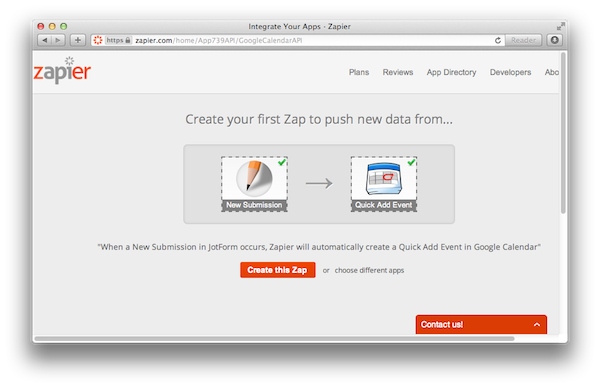Click the browser forward arrow
This screenshot has height=388, width=600.
pos(58,40)
